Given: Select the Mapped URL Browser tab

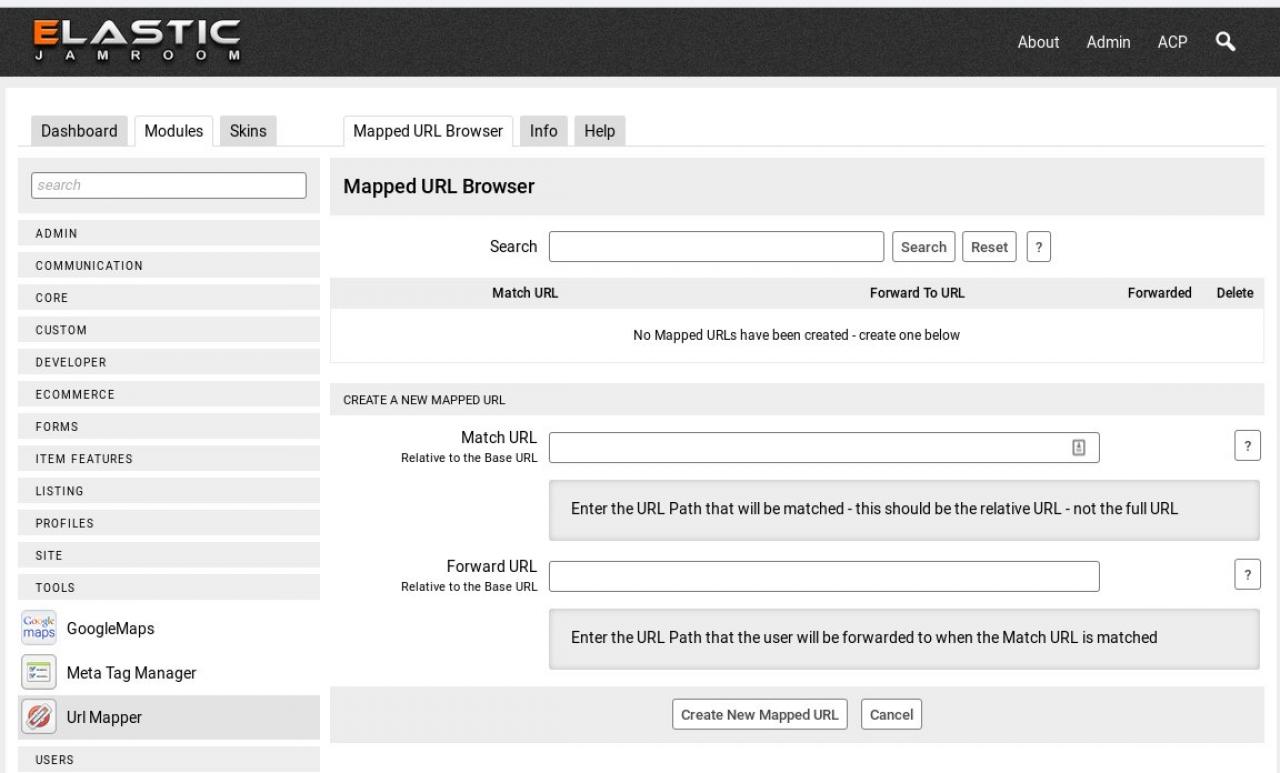Looking at the screenshot, I should [x=428, y=131].
